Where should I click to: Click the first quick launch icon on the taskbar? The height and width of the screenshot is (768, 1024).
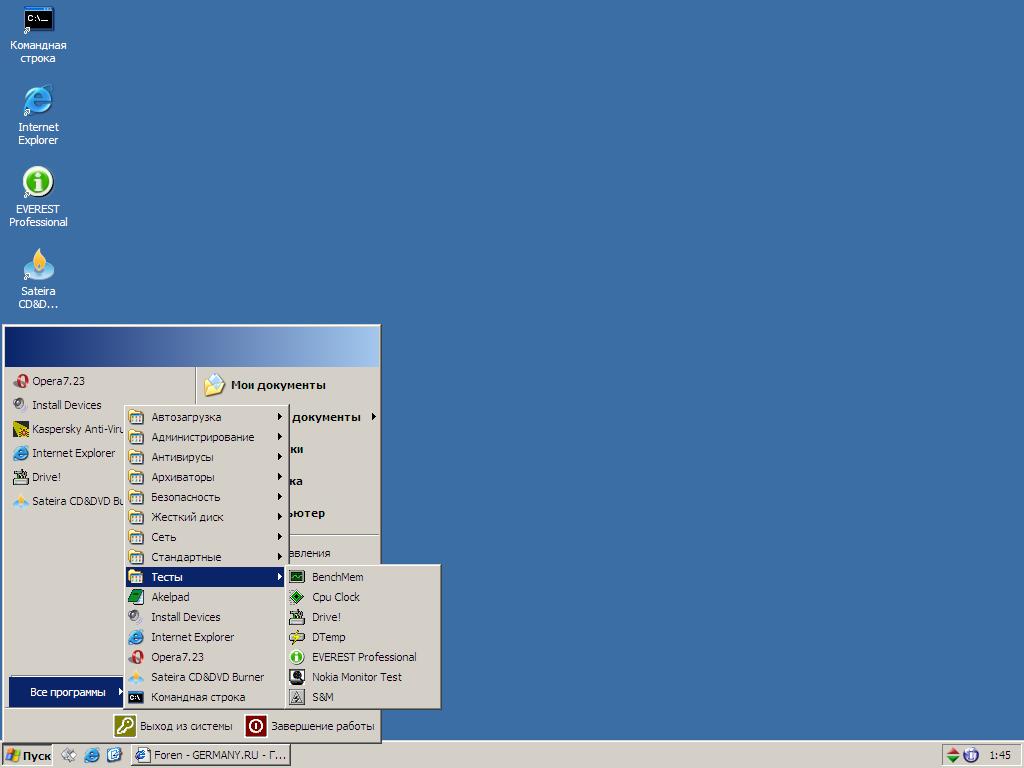pyautogui.click(x=69, y=755)
